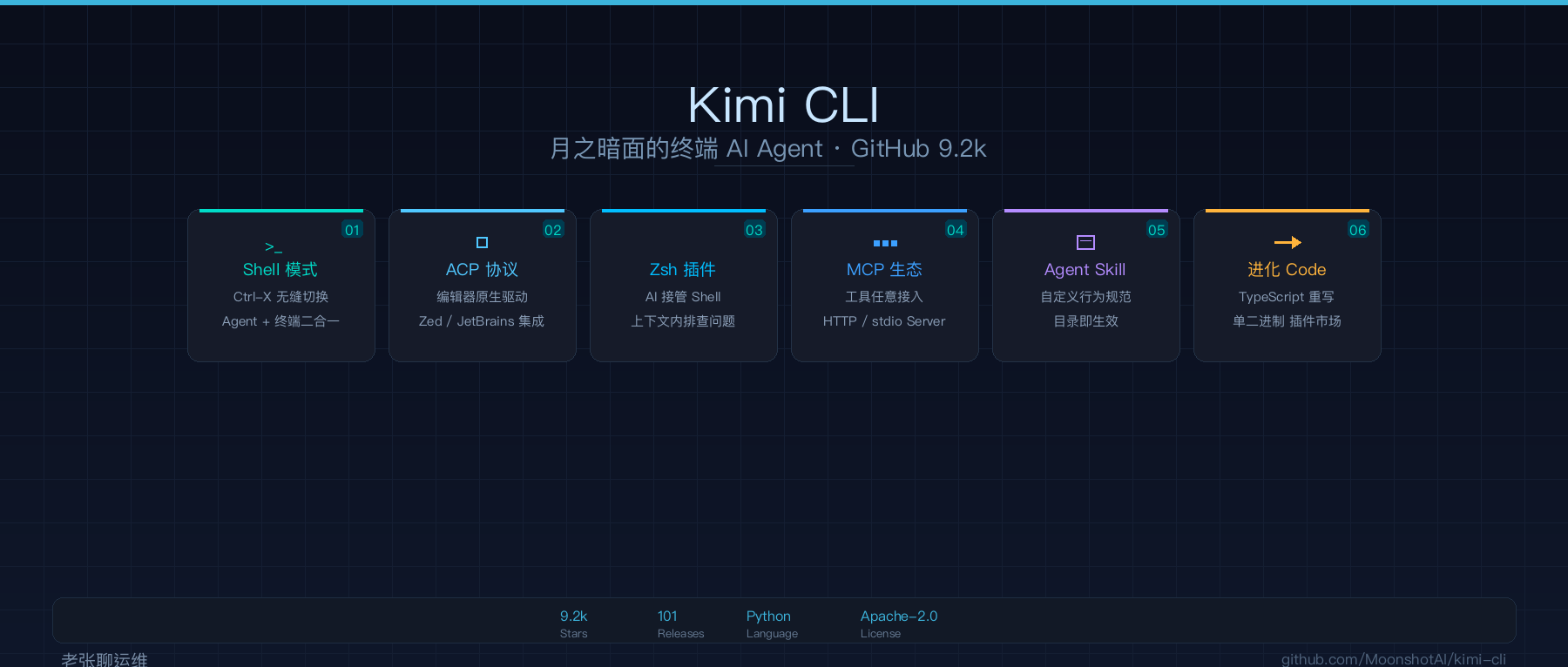
Task: Click the window icon in Agent Skill card
Action: (1085, 243)
